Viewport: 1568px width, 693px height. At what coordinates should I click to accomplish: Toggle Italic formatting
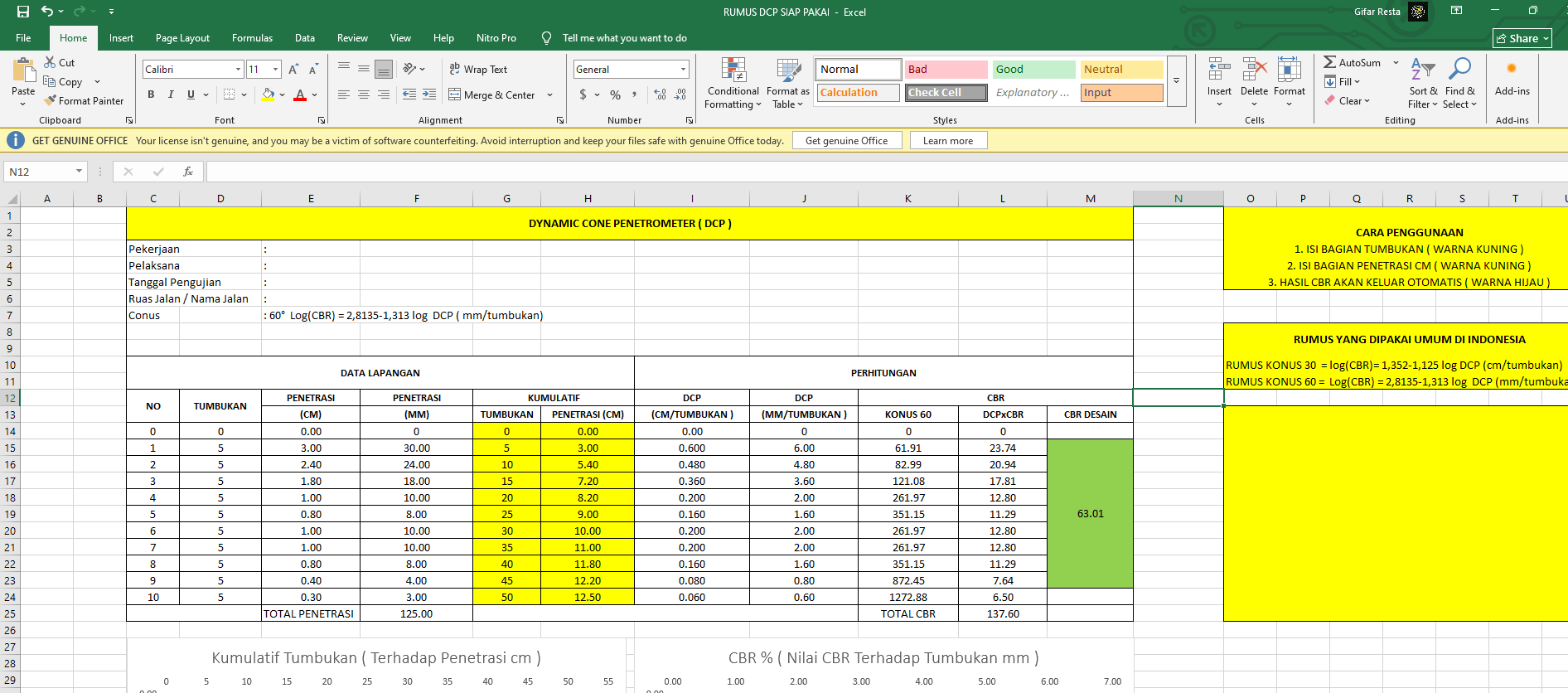pos(171,94)
